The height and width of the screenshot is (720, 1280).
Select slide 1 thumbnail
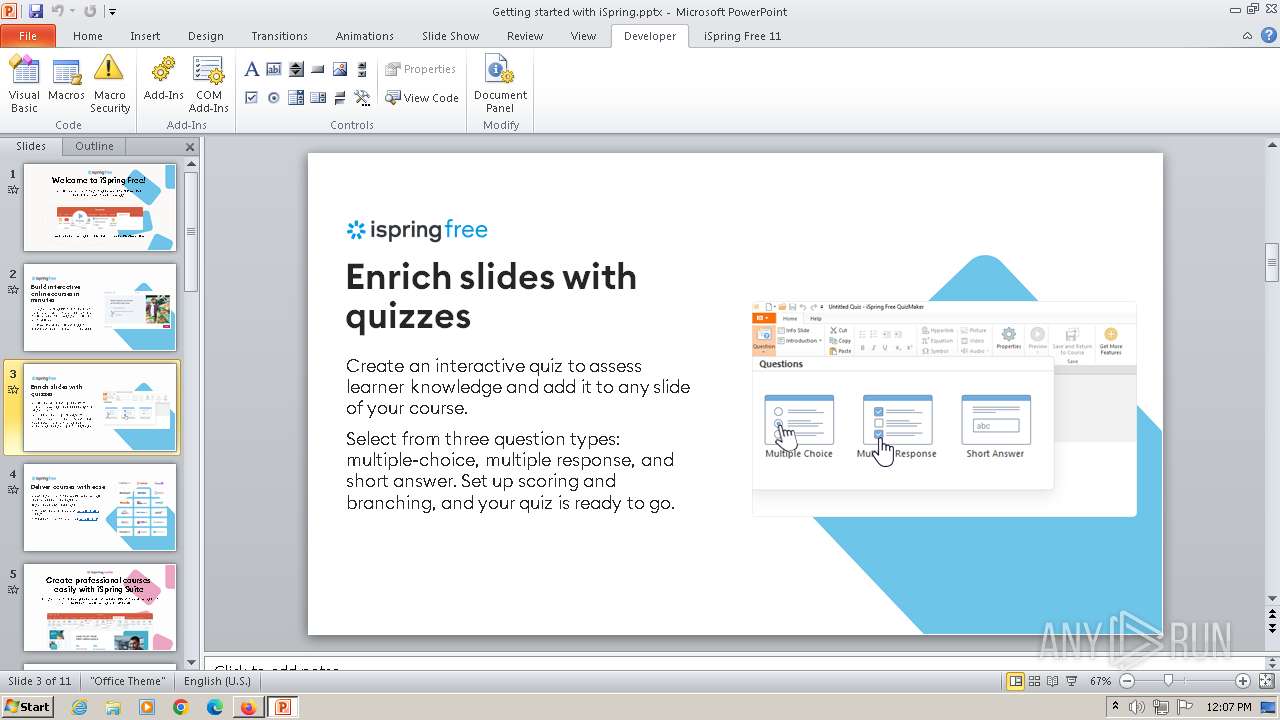click(100, 207)
